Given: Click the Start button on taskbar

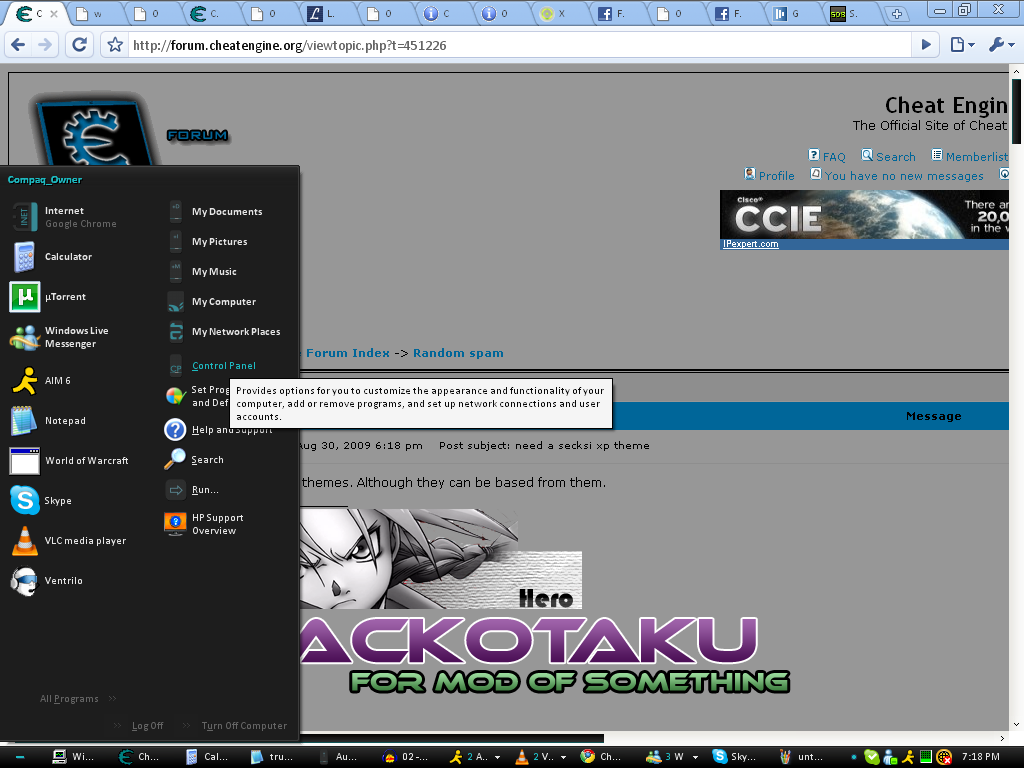Looking at the screenshot, I should (20, 757).
